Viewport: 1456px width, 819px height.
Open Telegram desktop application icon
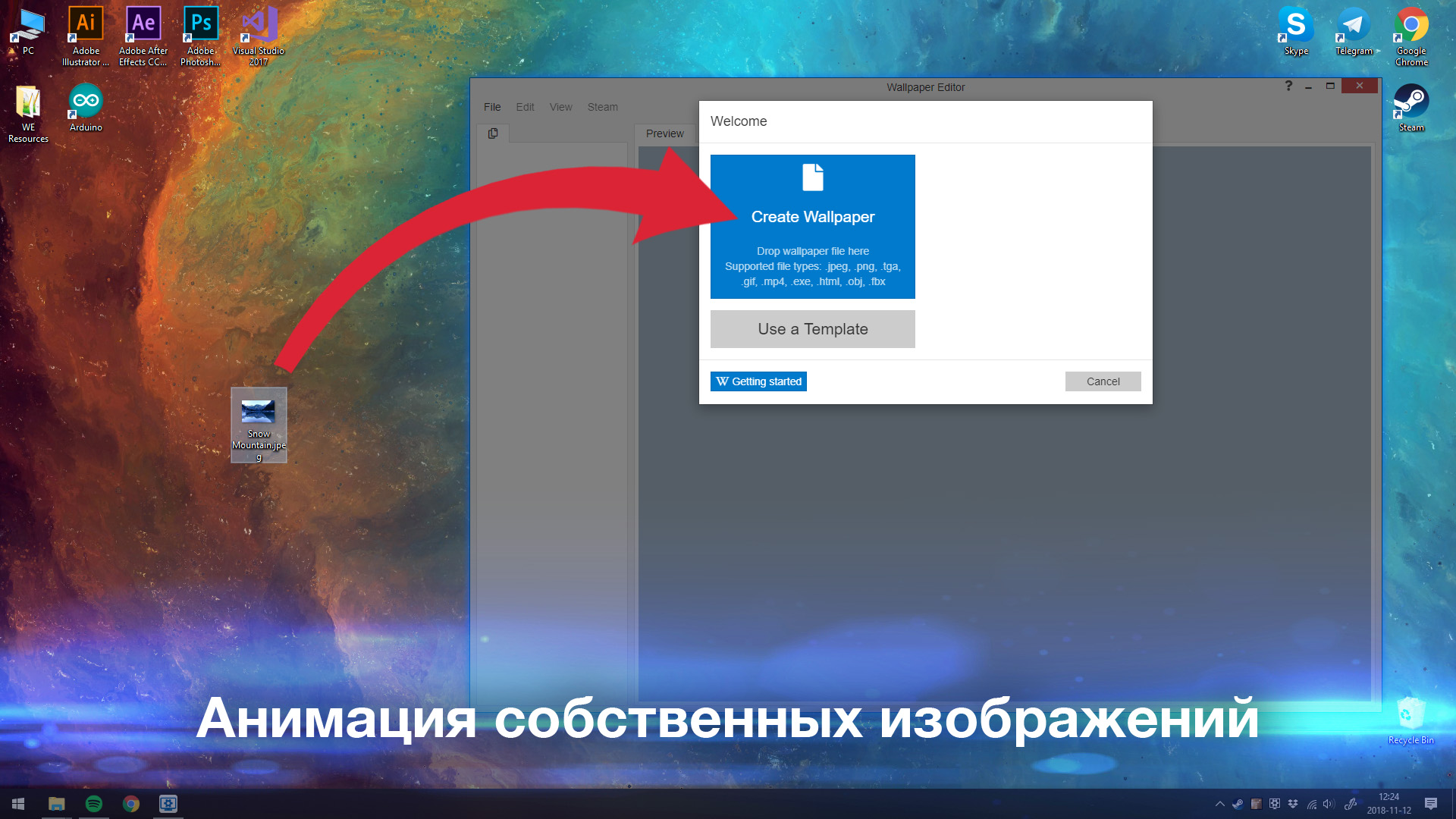click(1353, 30)
